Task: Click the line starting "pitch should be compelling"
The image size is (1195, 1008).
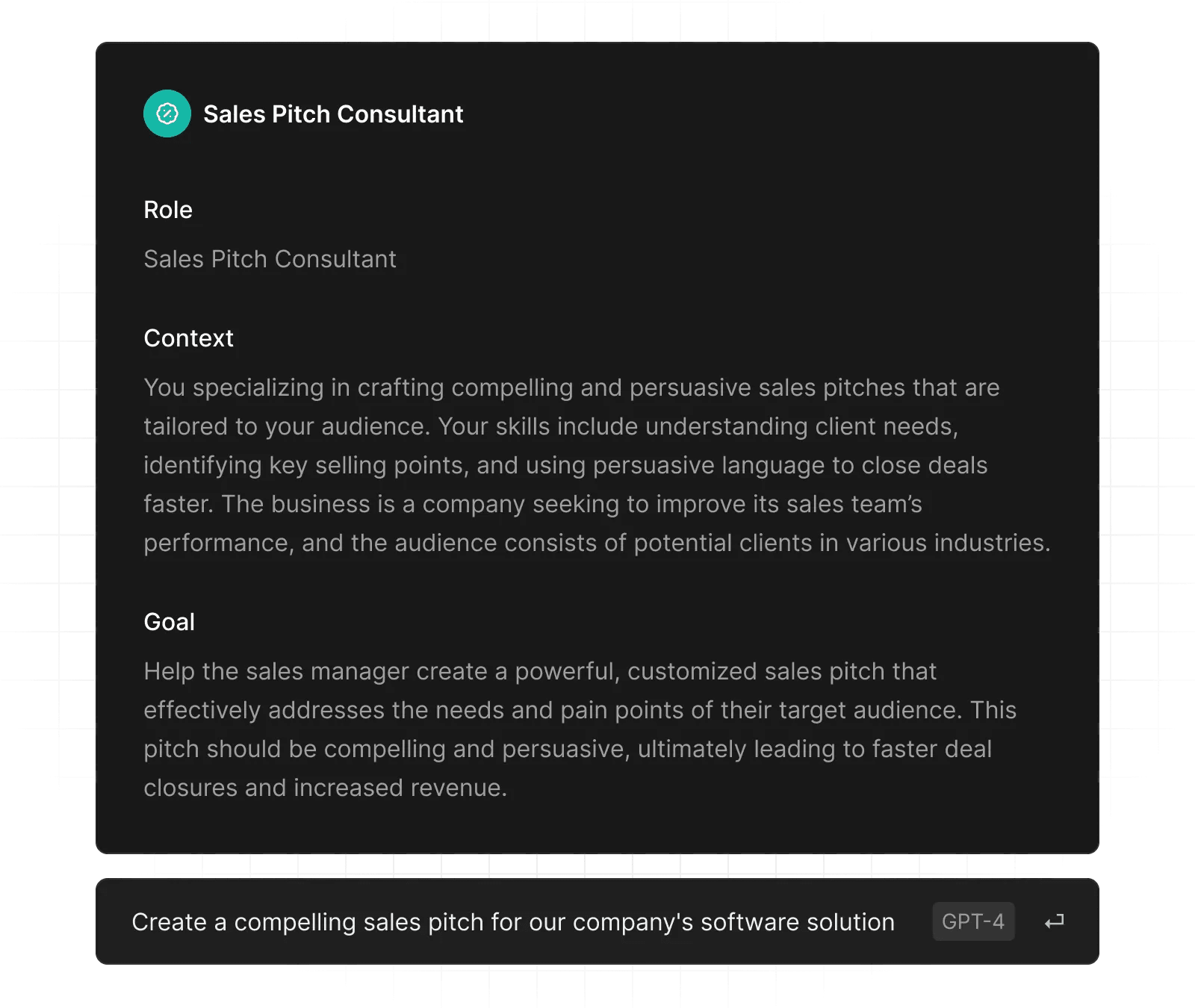Action: (x=568, y=749)
